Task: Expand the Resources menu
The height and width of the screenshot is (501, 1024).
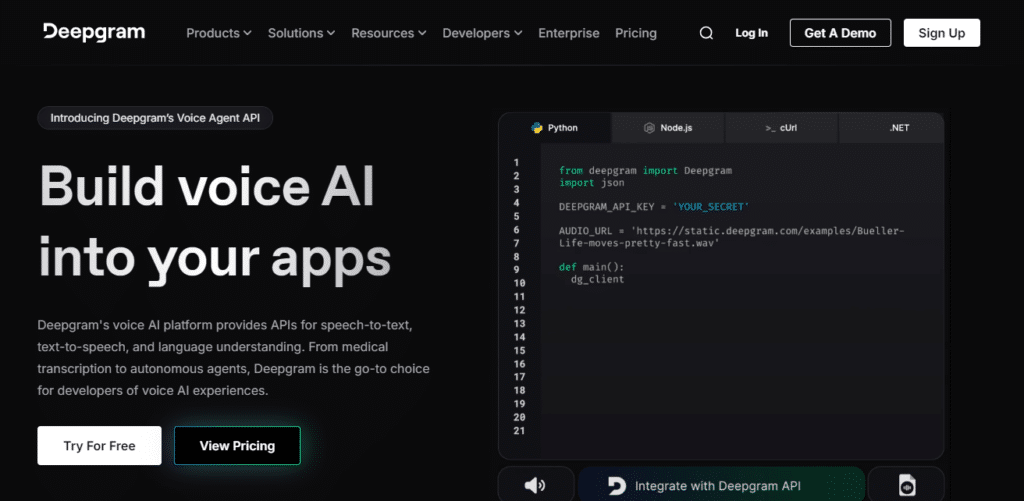Action: 389,33
